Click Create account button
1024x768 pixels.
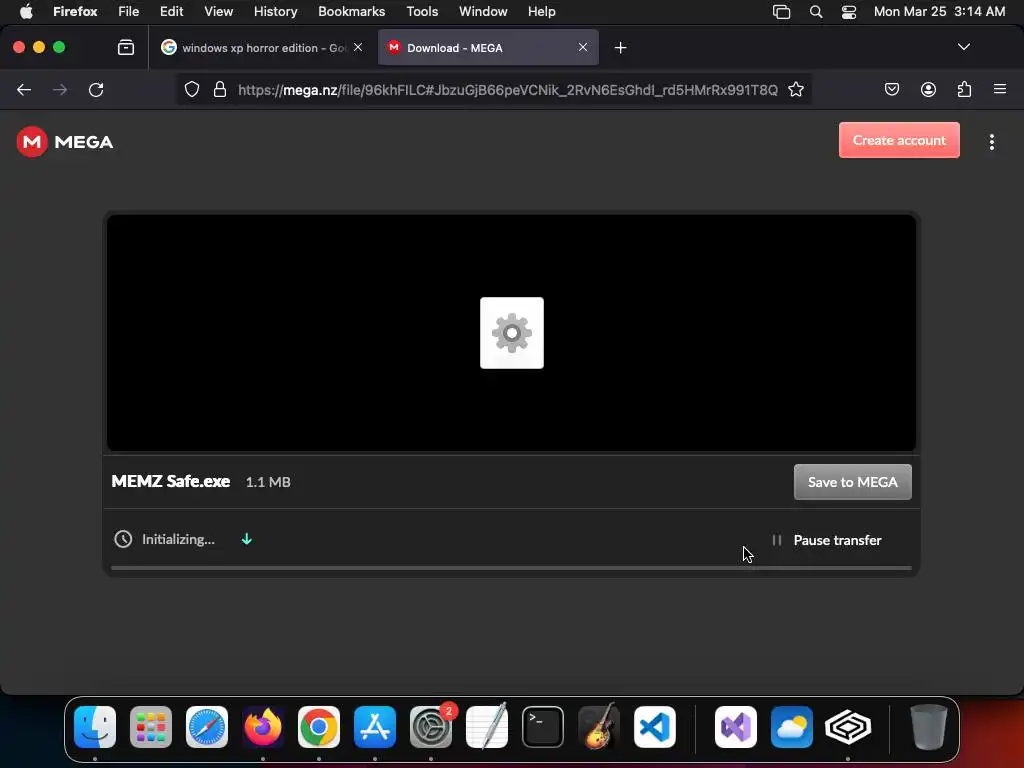pyautogui.click(x=899, y=140)
